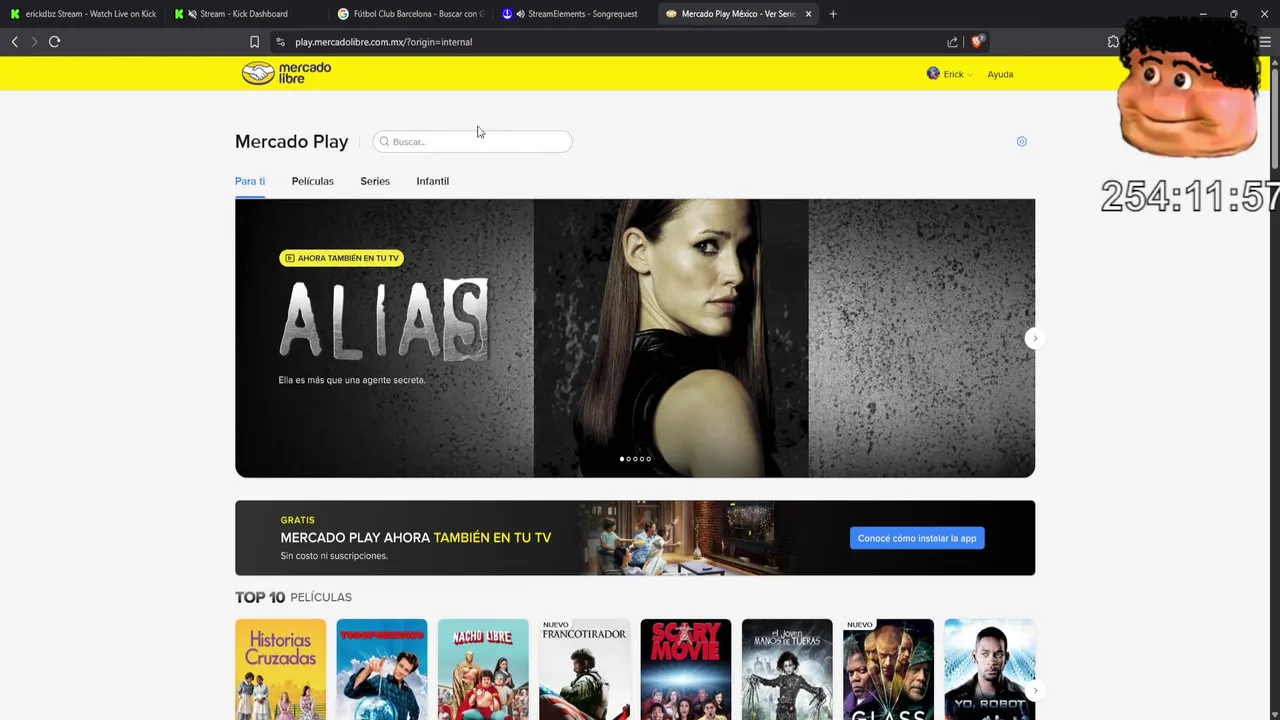Open the browser extensions puzzle icon
Viewport: 1280px width, 720px height.
tap(1113, 42)
